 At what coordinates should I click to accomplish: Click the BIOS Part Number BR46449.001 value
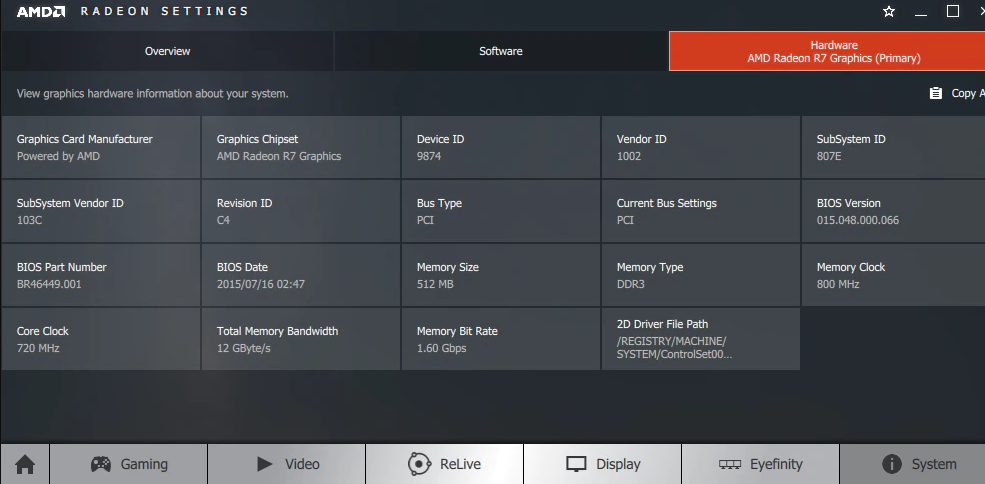pos(49,284)
